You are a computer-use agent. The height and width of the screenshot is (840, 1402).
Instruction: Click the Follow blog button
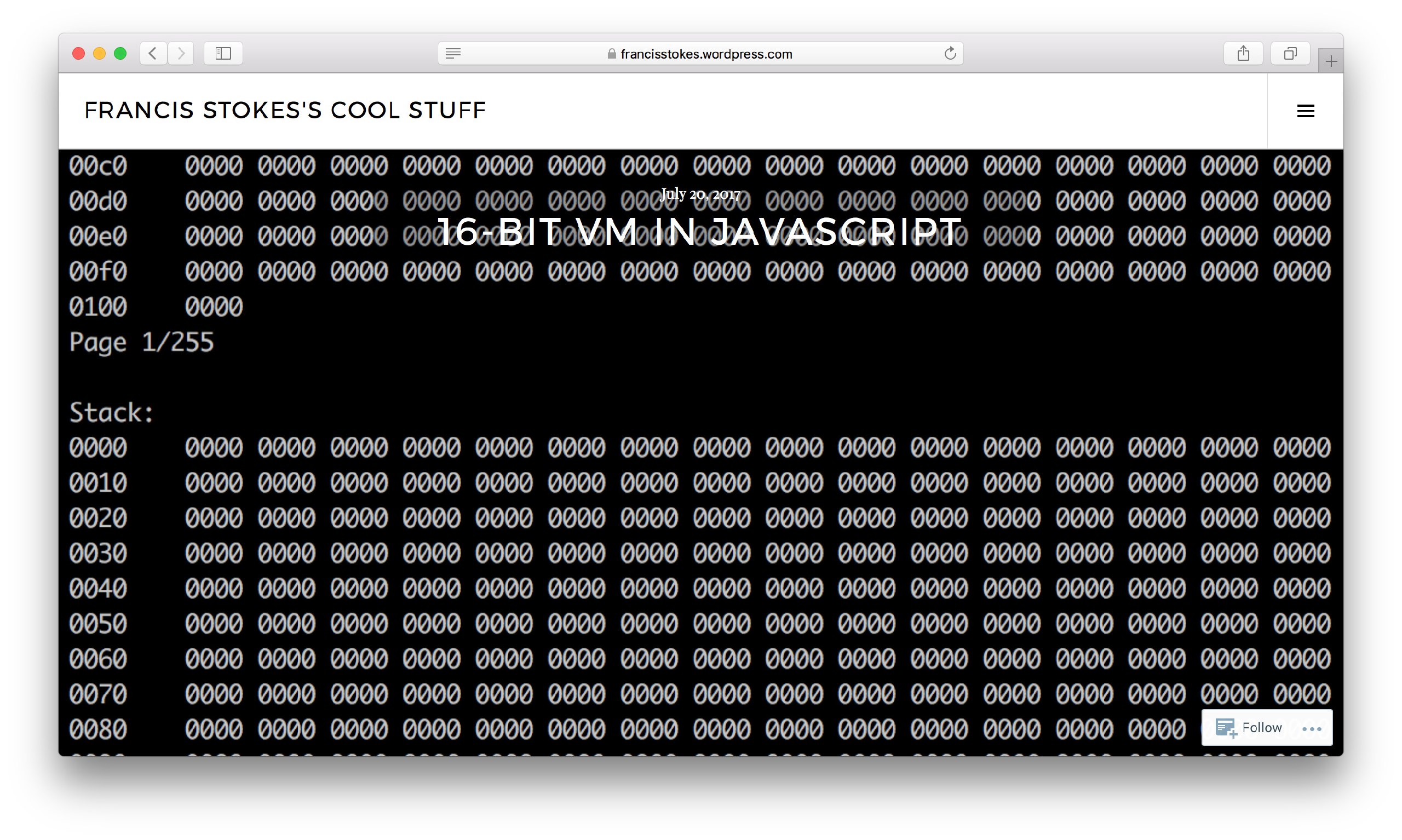point(1249,727)
